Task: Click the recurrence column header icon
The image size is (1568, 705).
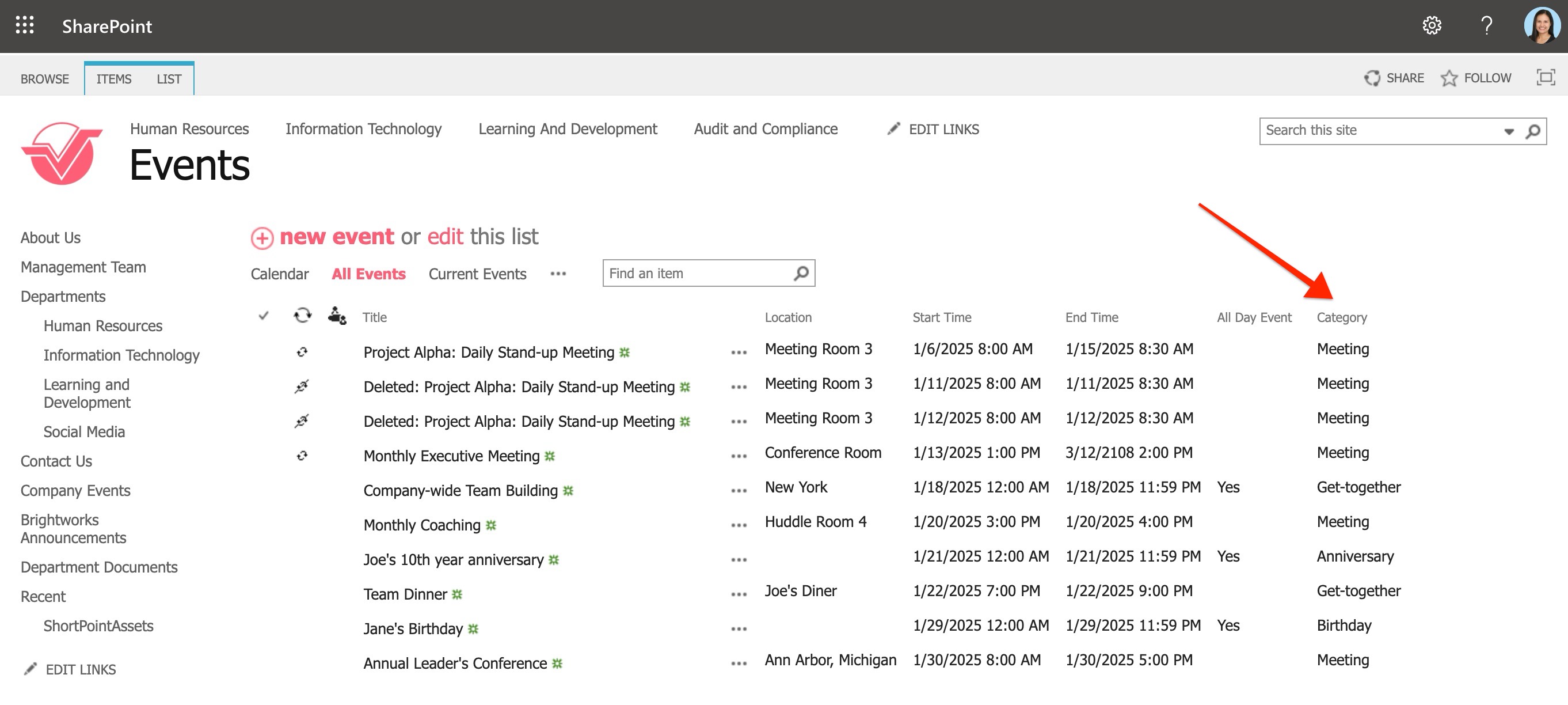Action: click(303, 316)
